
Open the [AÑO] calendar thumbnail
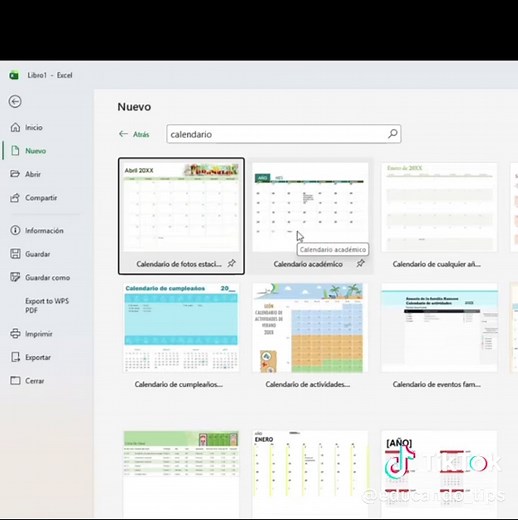tap(439, 474)
